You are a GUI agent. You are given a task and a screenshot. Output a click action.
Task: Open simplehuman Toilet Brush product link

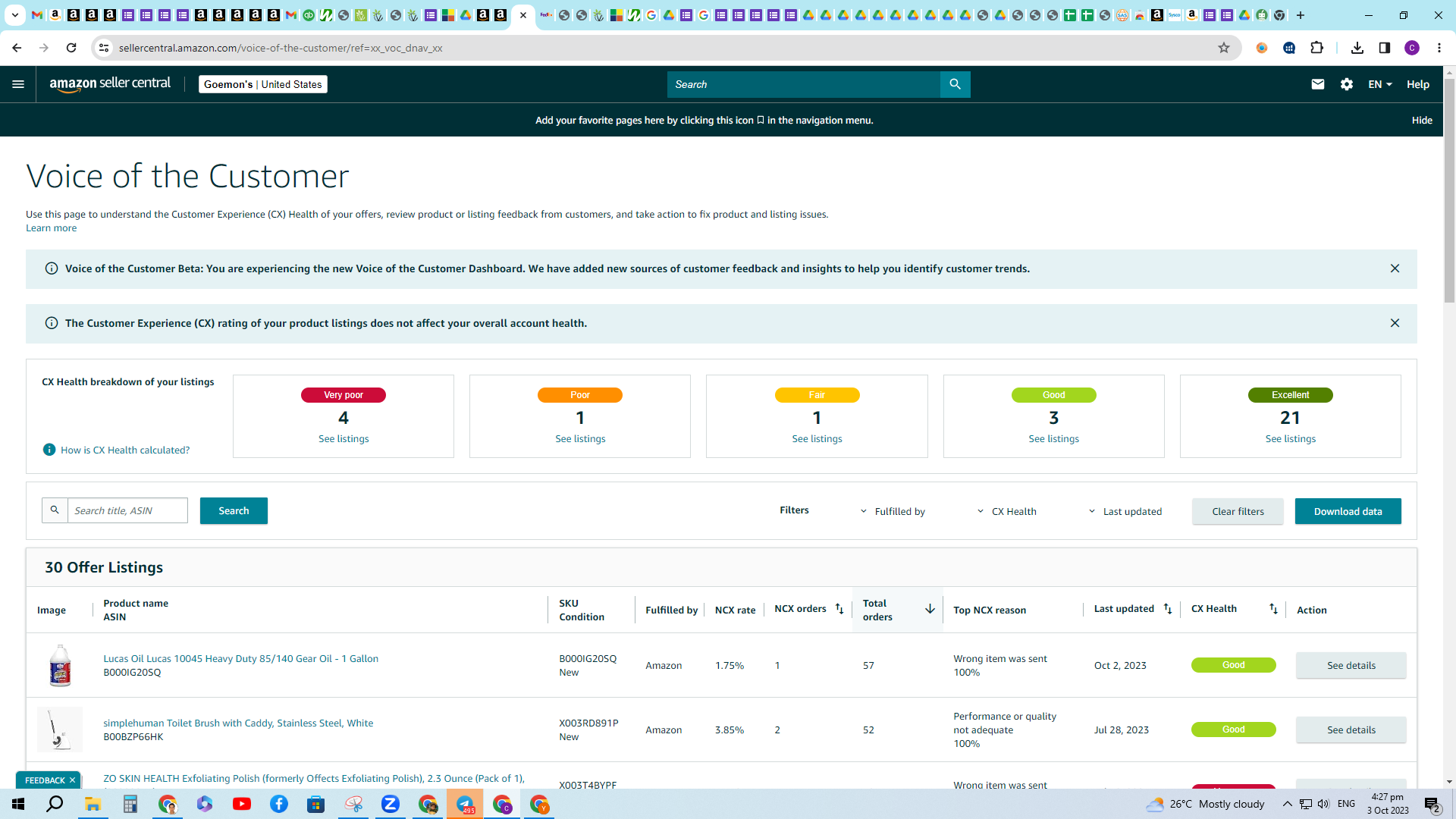[238, 723]
